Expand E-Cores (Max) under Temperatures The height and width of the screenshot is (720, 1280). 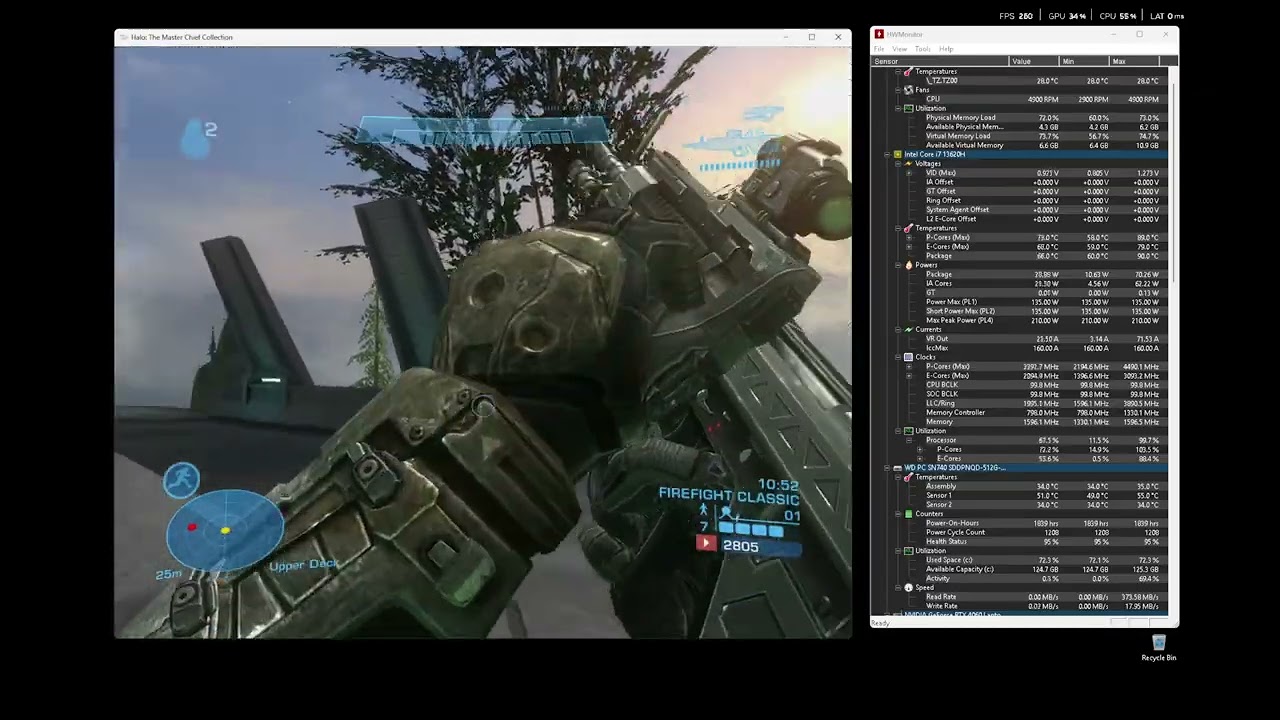click(909, 246)
